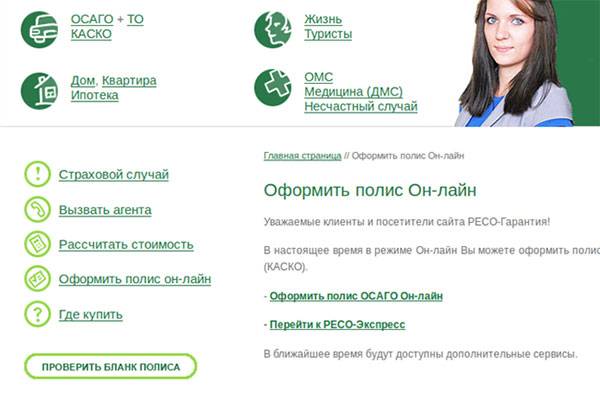Click the exclamation mark insurance case icon
The image size is (600, 399).
[38, 174]
